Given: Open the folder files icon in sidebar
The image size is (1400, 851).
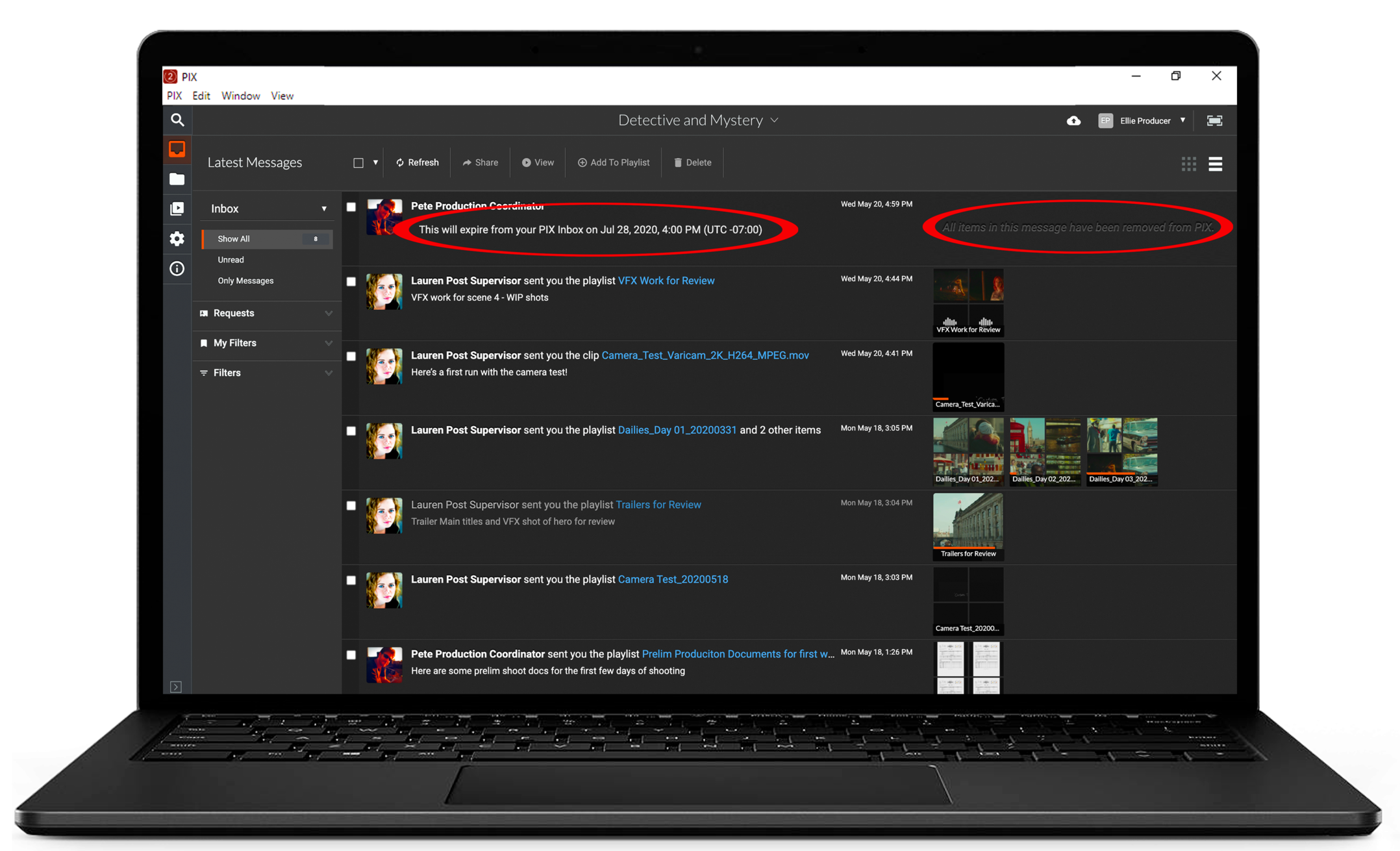Looking at the screenshot, I should (x=177, y=179).
